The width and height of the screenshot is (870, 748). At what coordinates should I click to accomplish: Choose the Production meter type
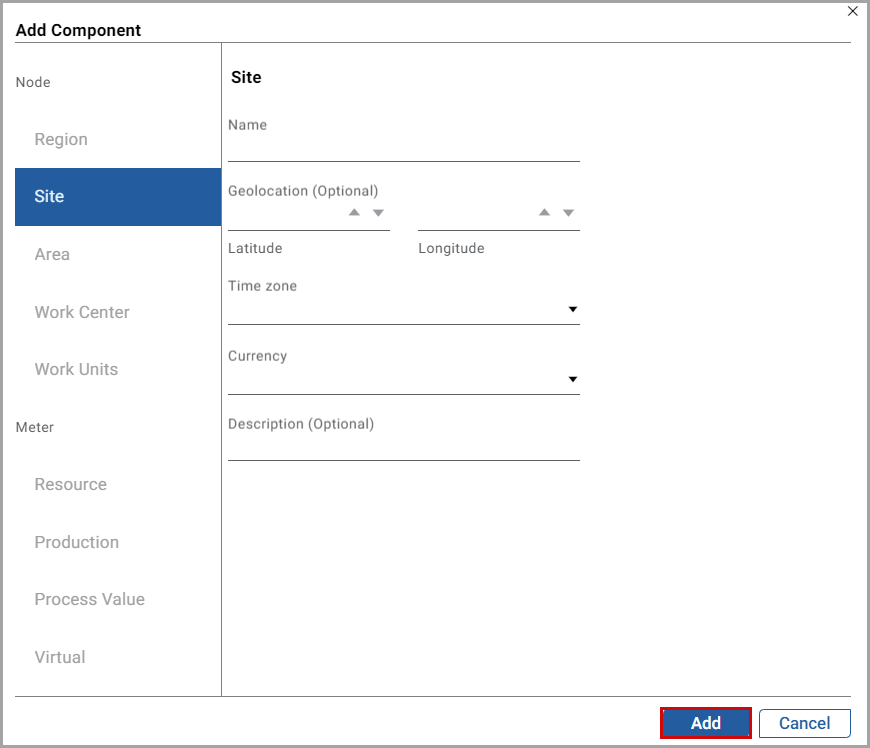76,542
